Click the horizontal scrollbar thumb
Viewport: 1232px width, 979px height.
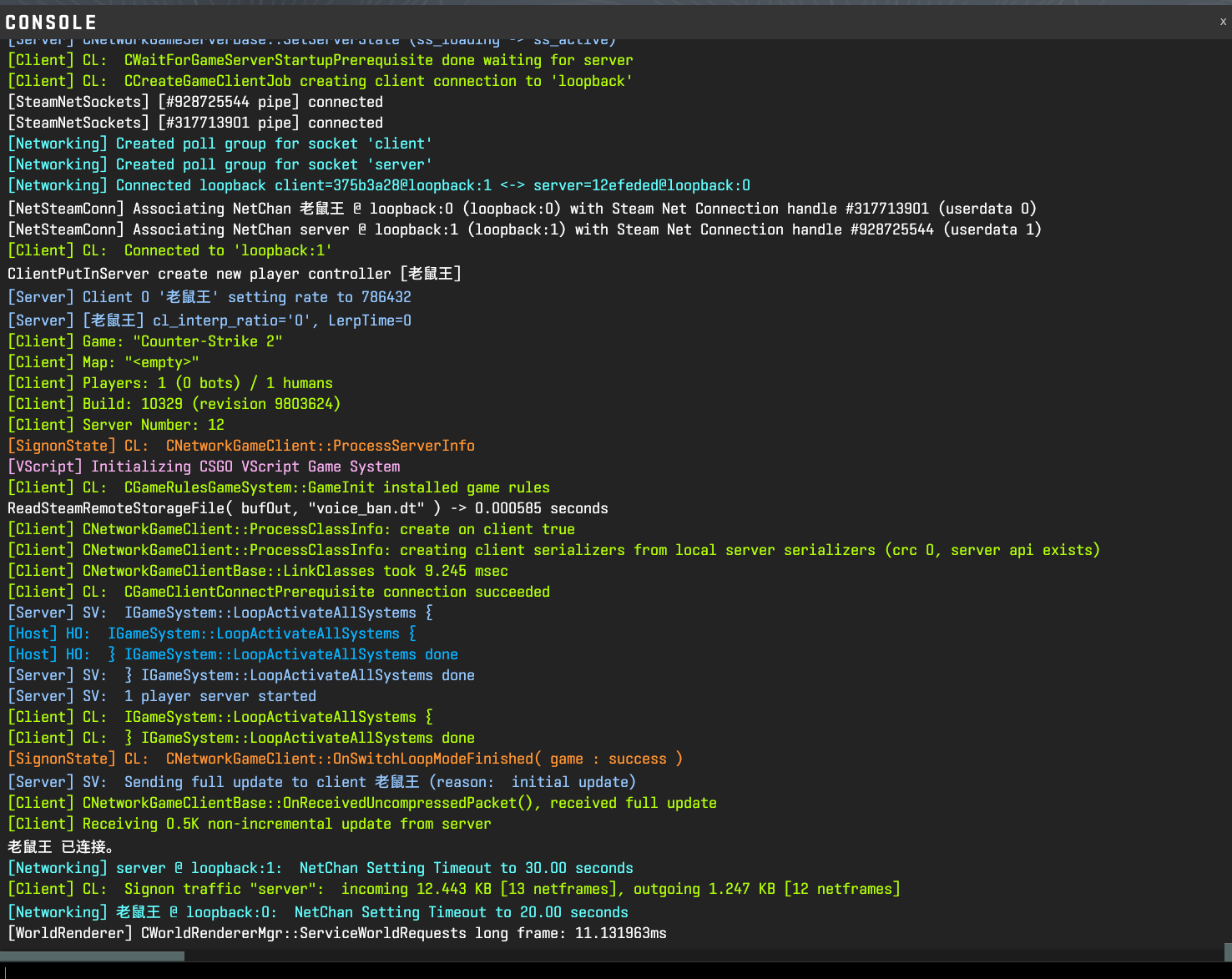tap(92, 956)
